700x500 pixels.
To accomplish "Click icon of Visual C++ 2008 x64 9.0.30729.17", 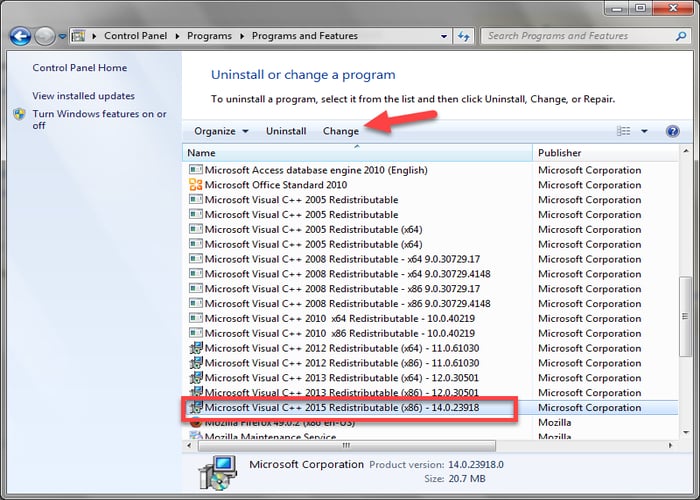I will 196,259.
